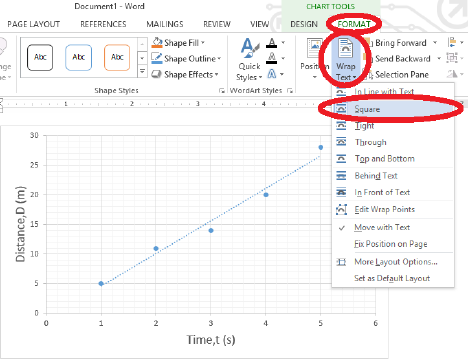The image size is (468, 362).
Task: Open the Shape Outline dropdown arrow
Action: (x=219, y=59)
